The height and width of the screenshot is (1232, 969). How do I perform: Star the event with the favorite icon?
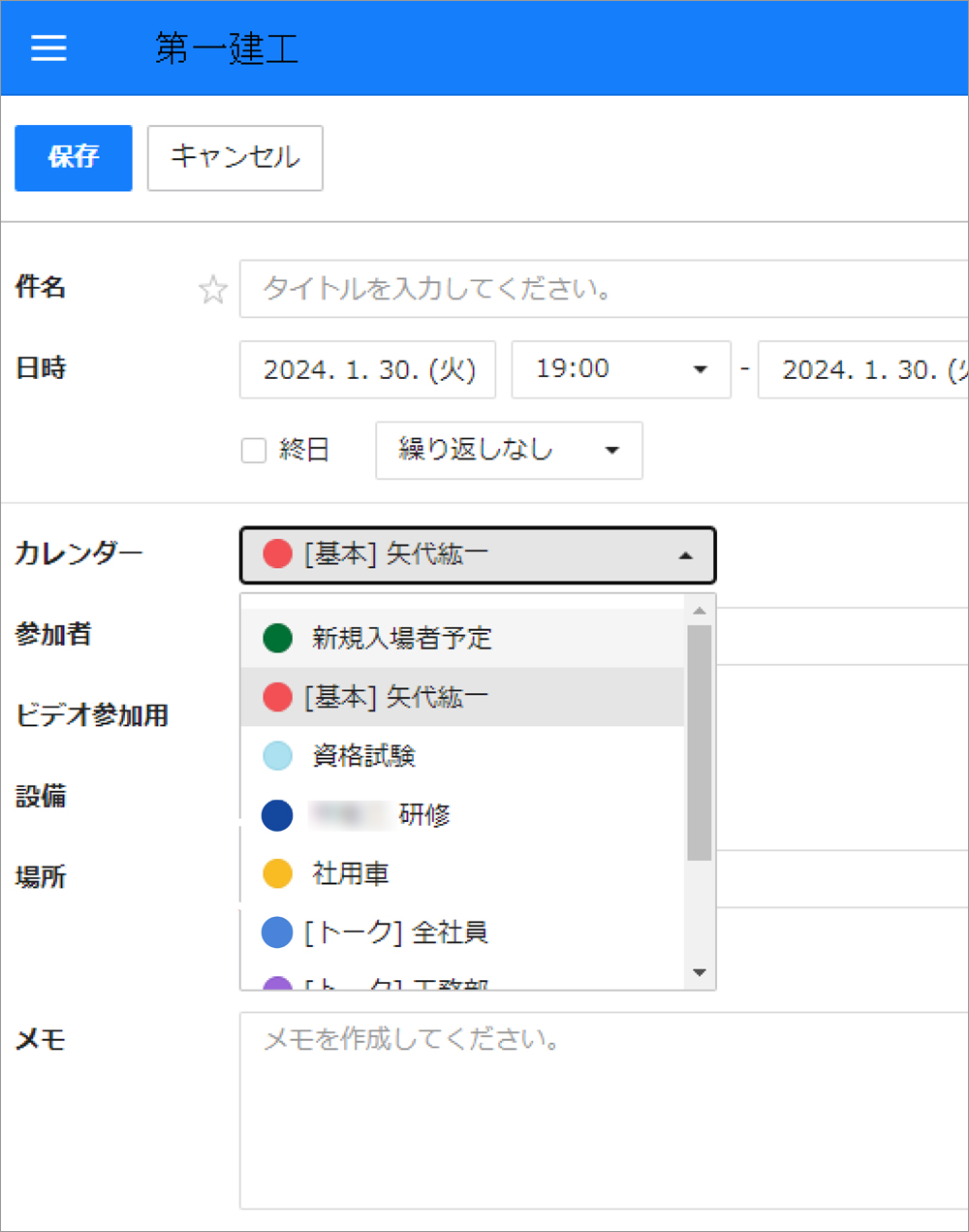(212, 290)
